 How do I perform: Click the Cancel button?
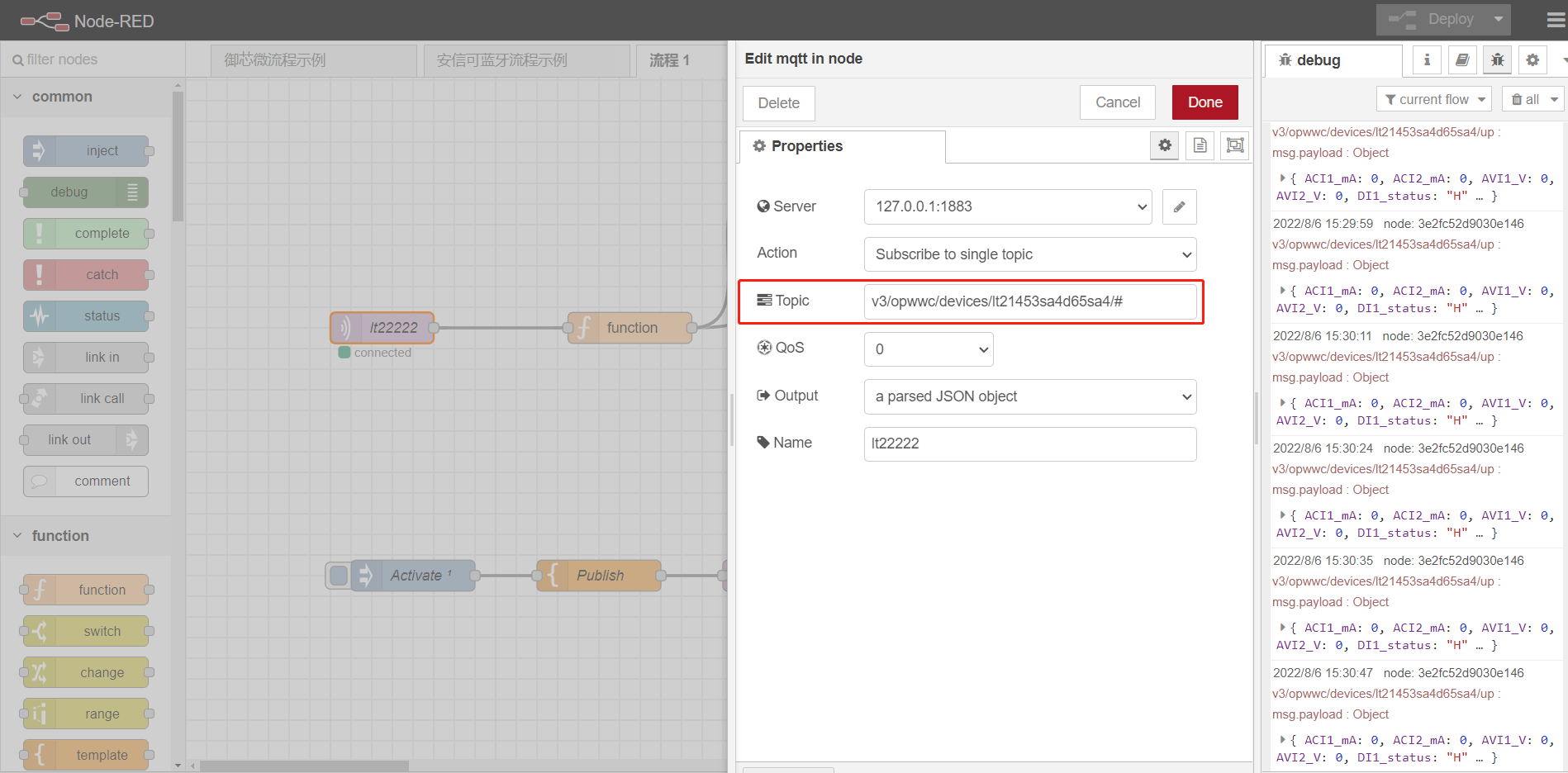[x=1118, y=102]
